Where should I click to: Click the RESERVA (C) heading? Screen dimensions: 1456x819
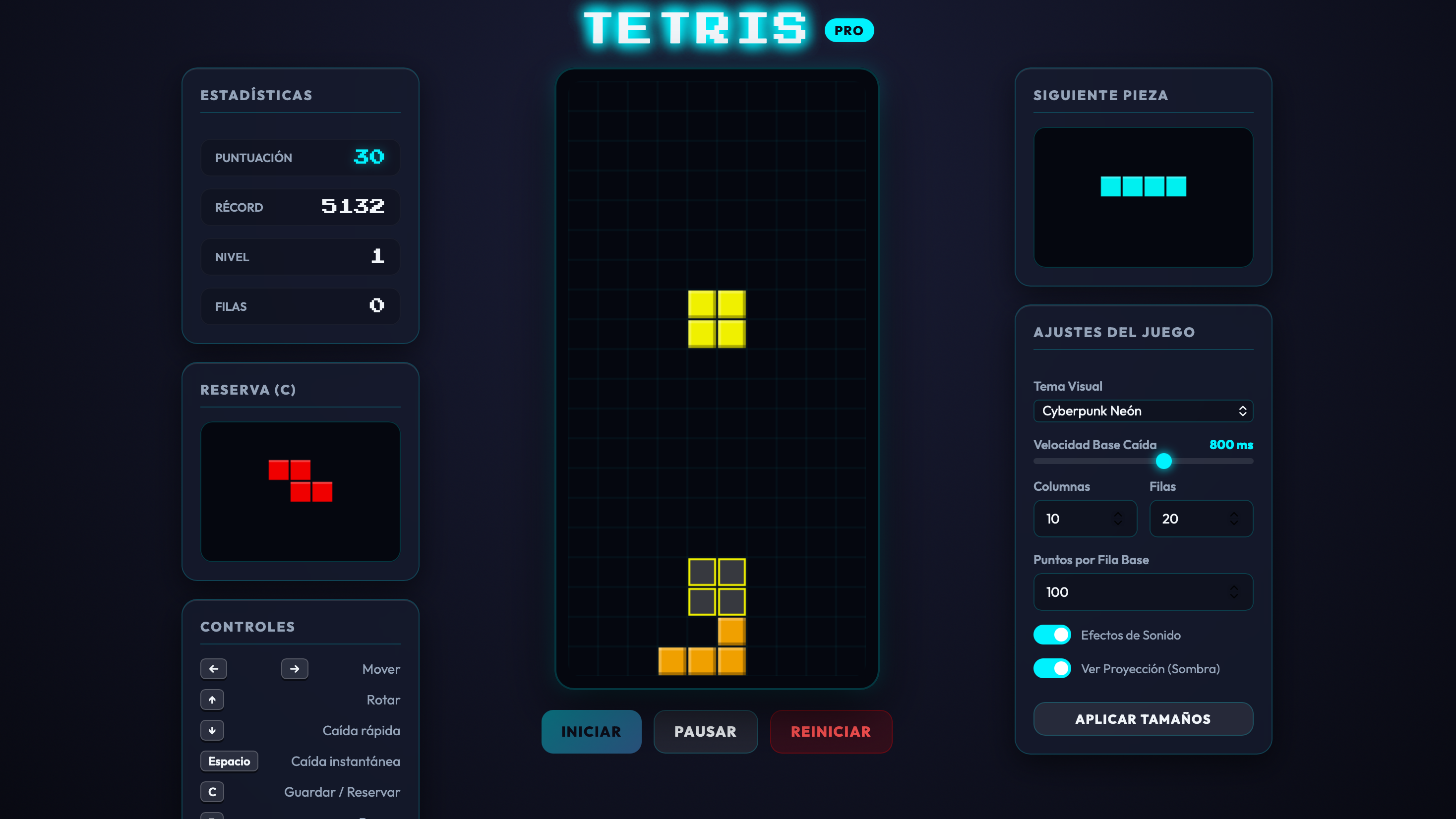click(x=248, y=390)
